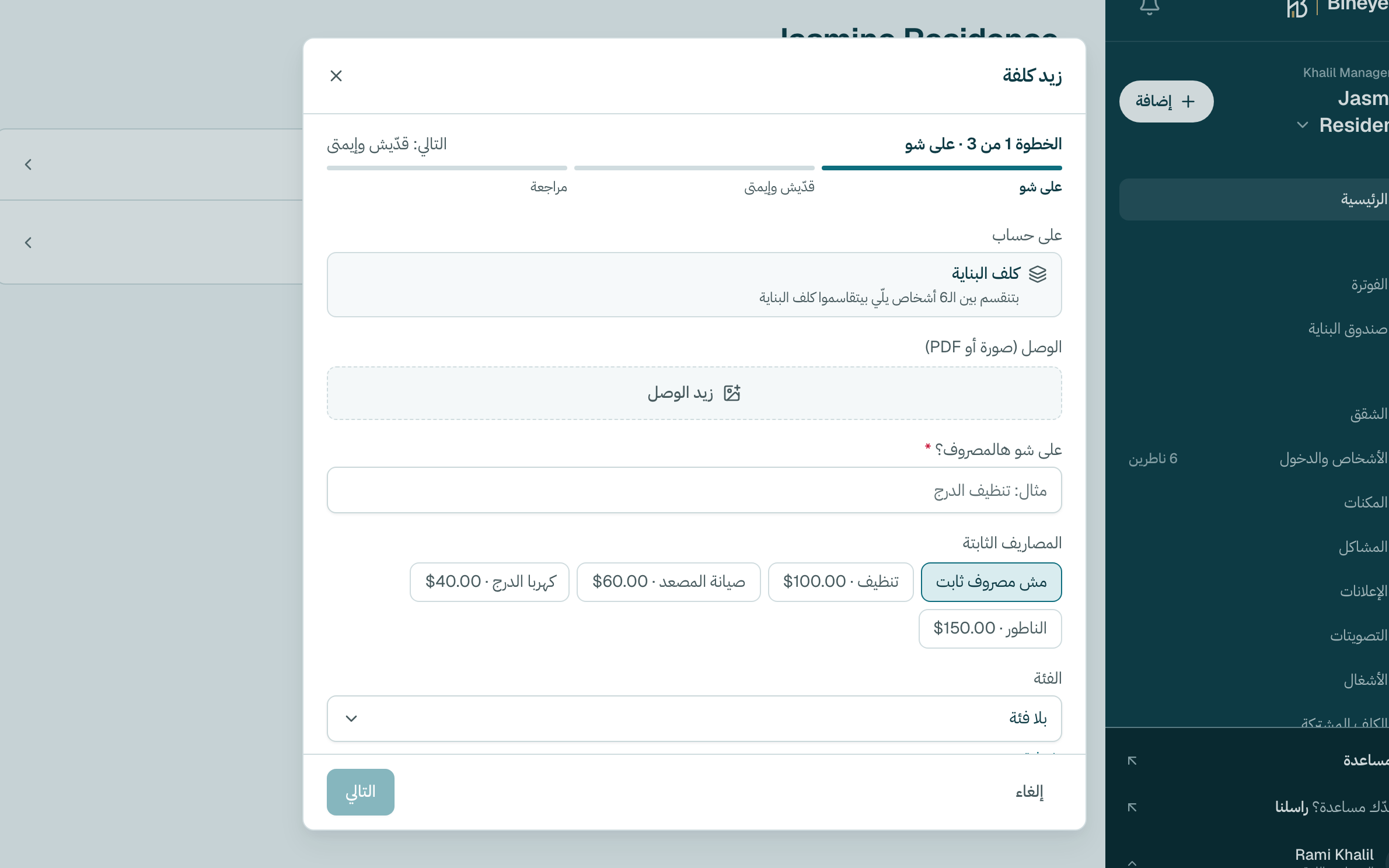This screenshot has width=1389, height=868.
Task: Click the 6 ناطرين pending badge
Action: click(1153, 459)
